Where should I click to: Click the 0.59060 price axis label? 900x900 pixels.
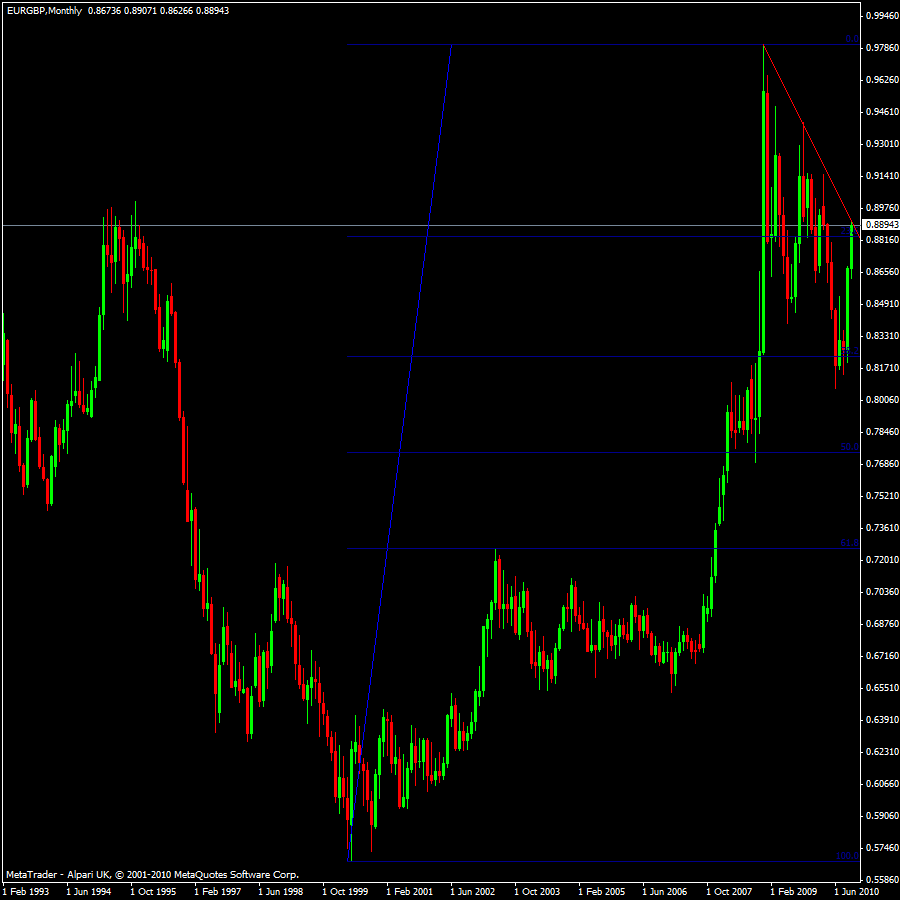pyautogui.click(x=882, y=816)
